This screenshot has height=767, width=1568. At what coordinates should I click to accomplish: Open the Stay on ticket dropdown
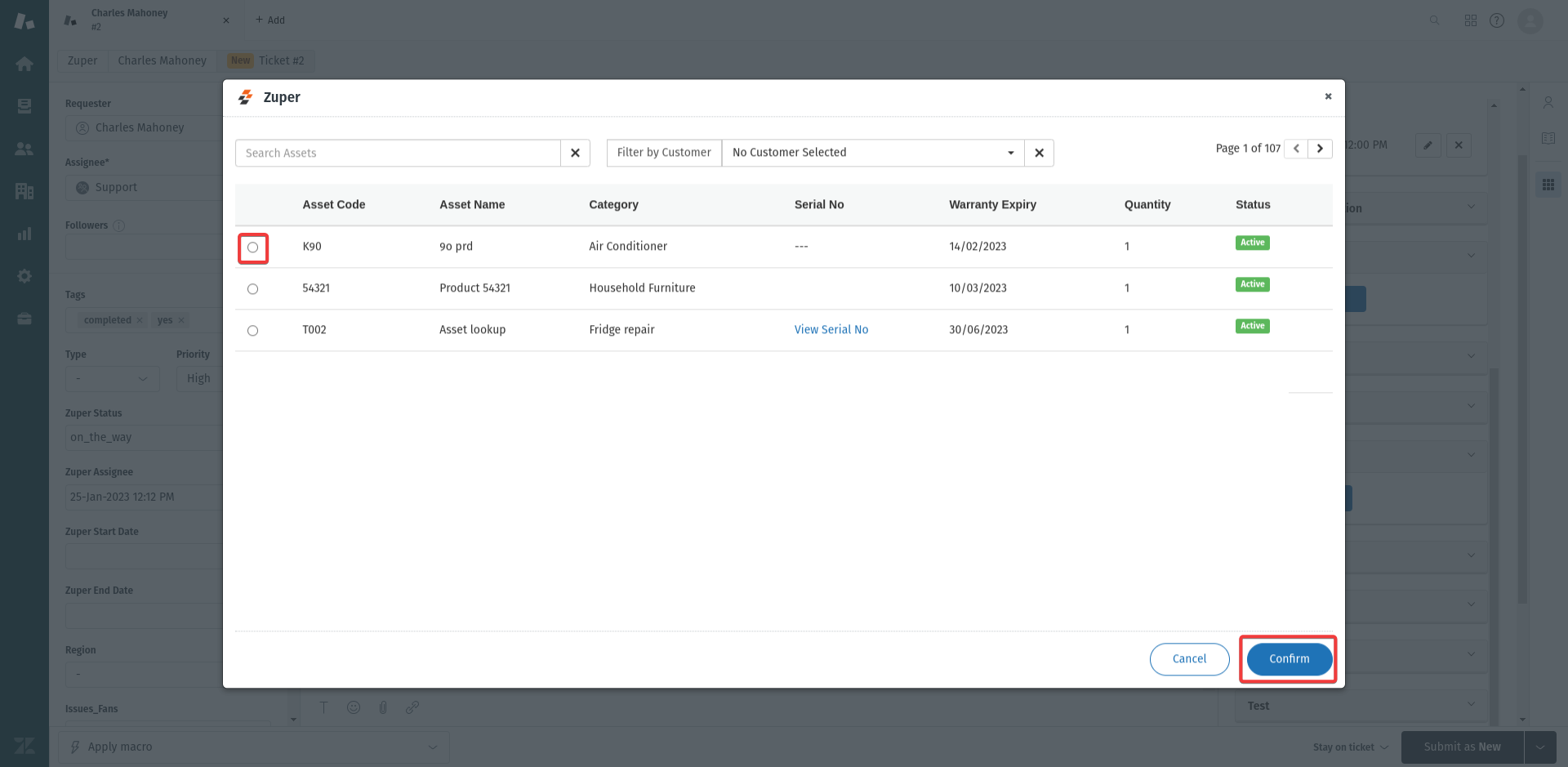1351,747
